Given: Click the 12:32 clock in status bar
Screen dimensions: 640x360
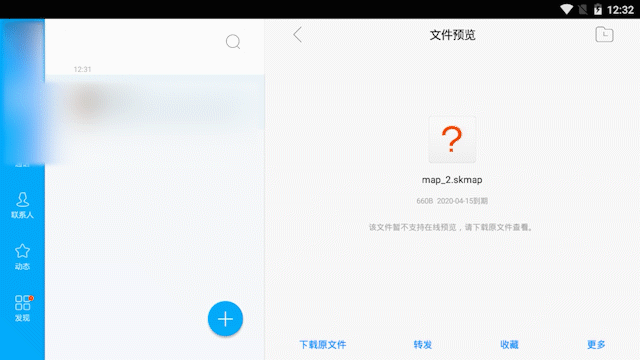Looking at the screenshot, I should coord(620,9).
